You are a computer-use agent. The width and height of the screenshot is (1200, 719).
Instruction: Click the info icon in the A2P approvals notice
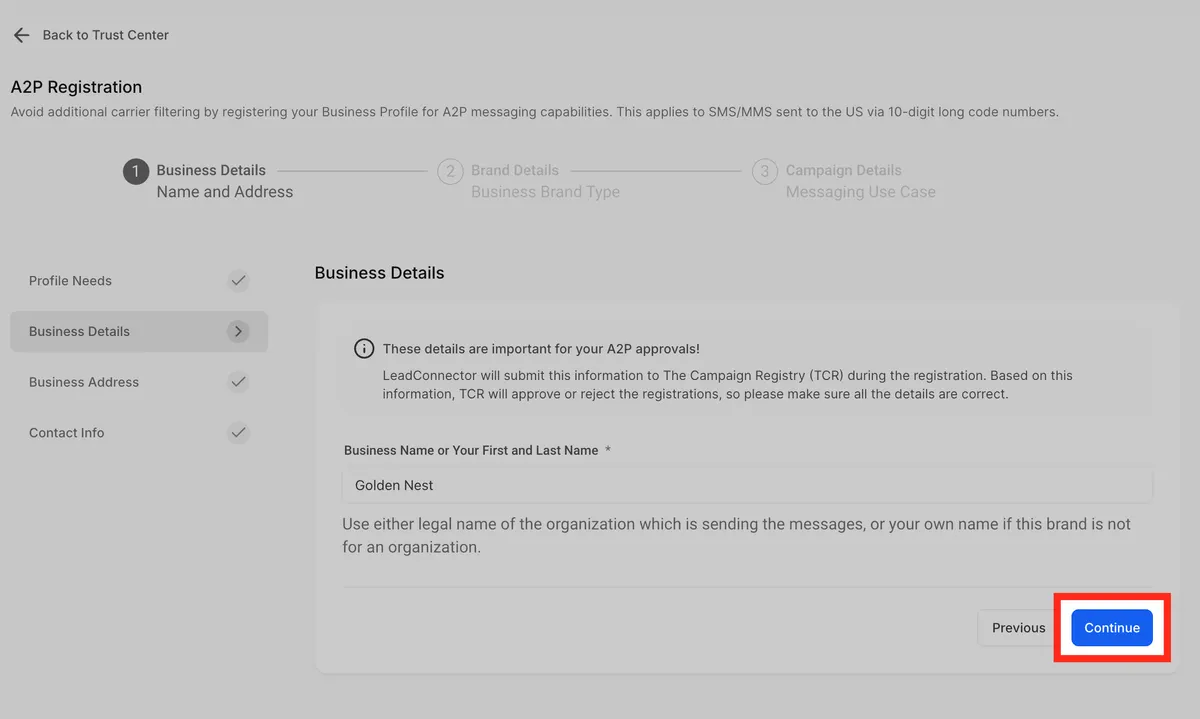[x=364, y=349]
